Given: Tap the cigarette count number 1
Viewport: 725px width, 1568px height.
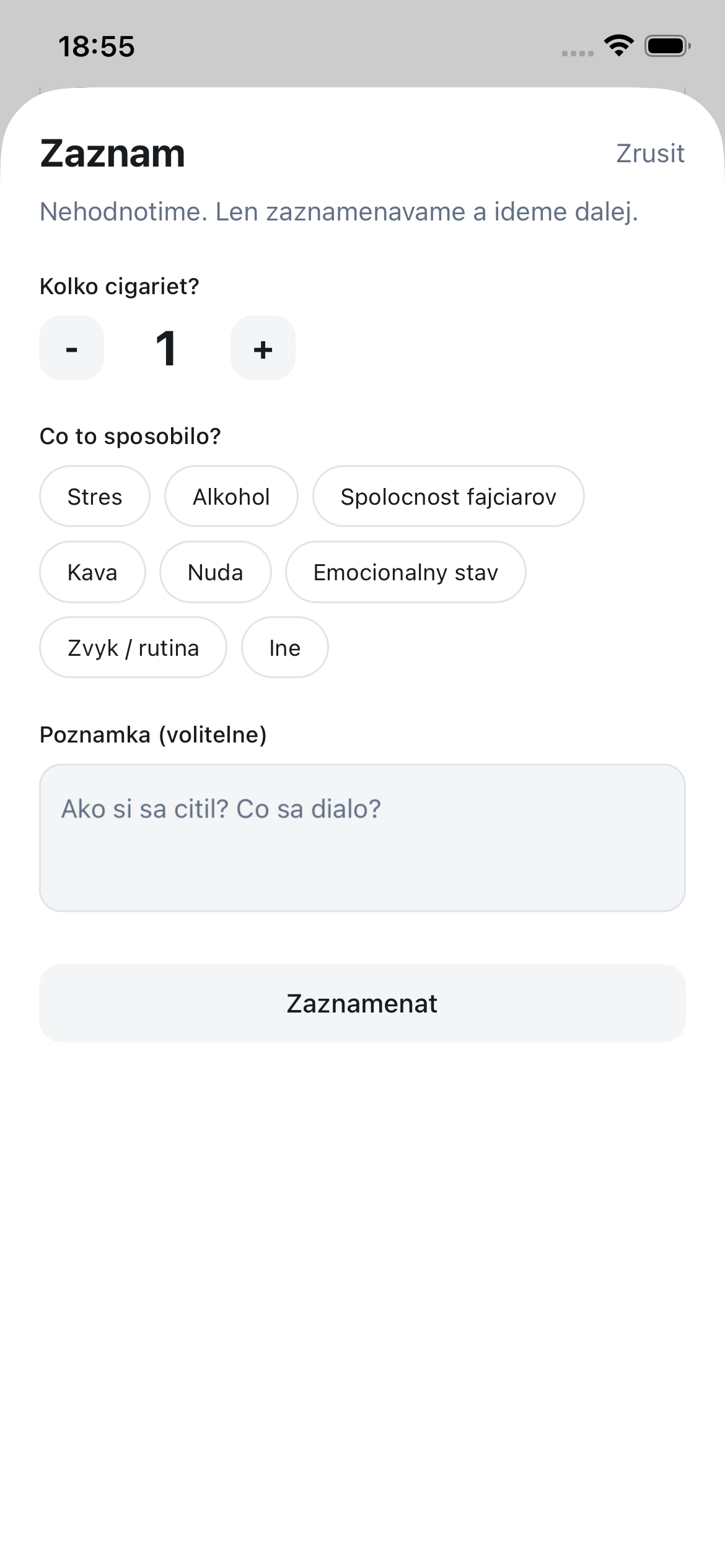Looking at the screenshot, I should click(x=166, y=348).
